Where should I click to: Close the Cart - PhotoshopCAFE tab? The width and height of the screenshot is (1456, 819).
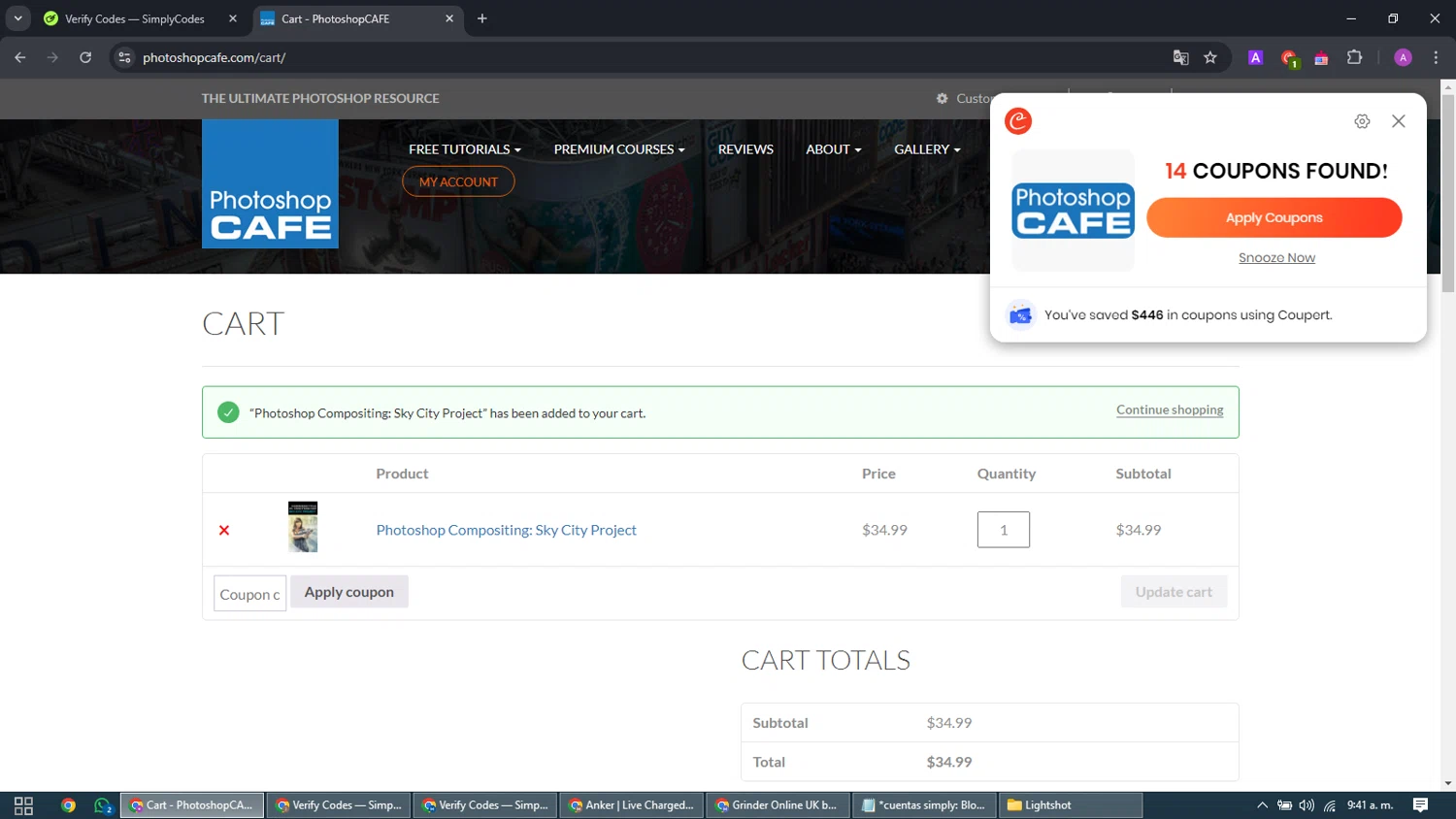[x=449, y=18]
